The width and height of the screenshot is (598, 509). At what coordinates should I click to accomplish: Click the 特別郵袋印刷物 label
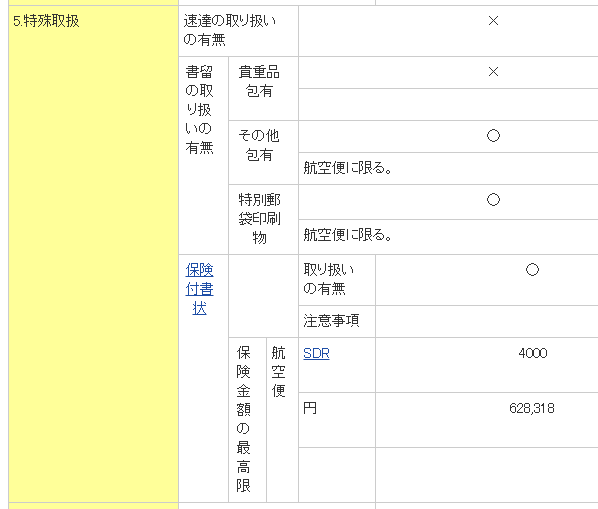coord(259,218)
